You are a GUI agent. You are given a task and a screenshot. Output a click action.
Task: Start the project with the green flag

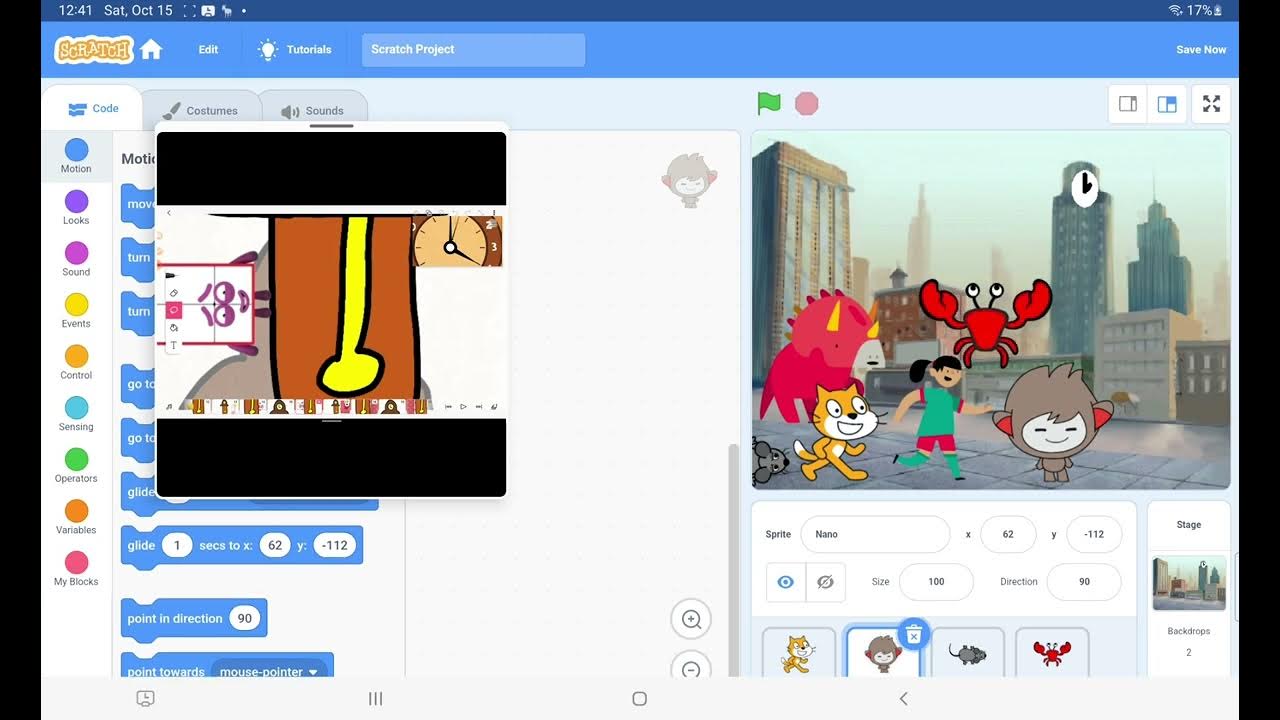click(x=769, y=103)
